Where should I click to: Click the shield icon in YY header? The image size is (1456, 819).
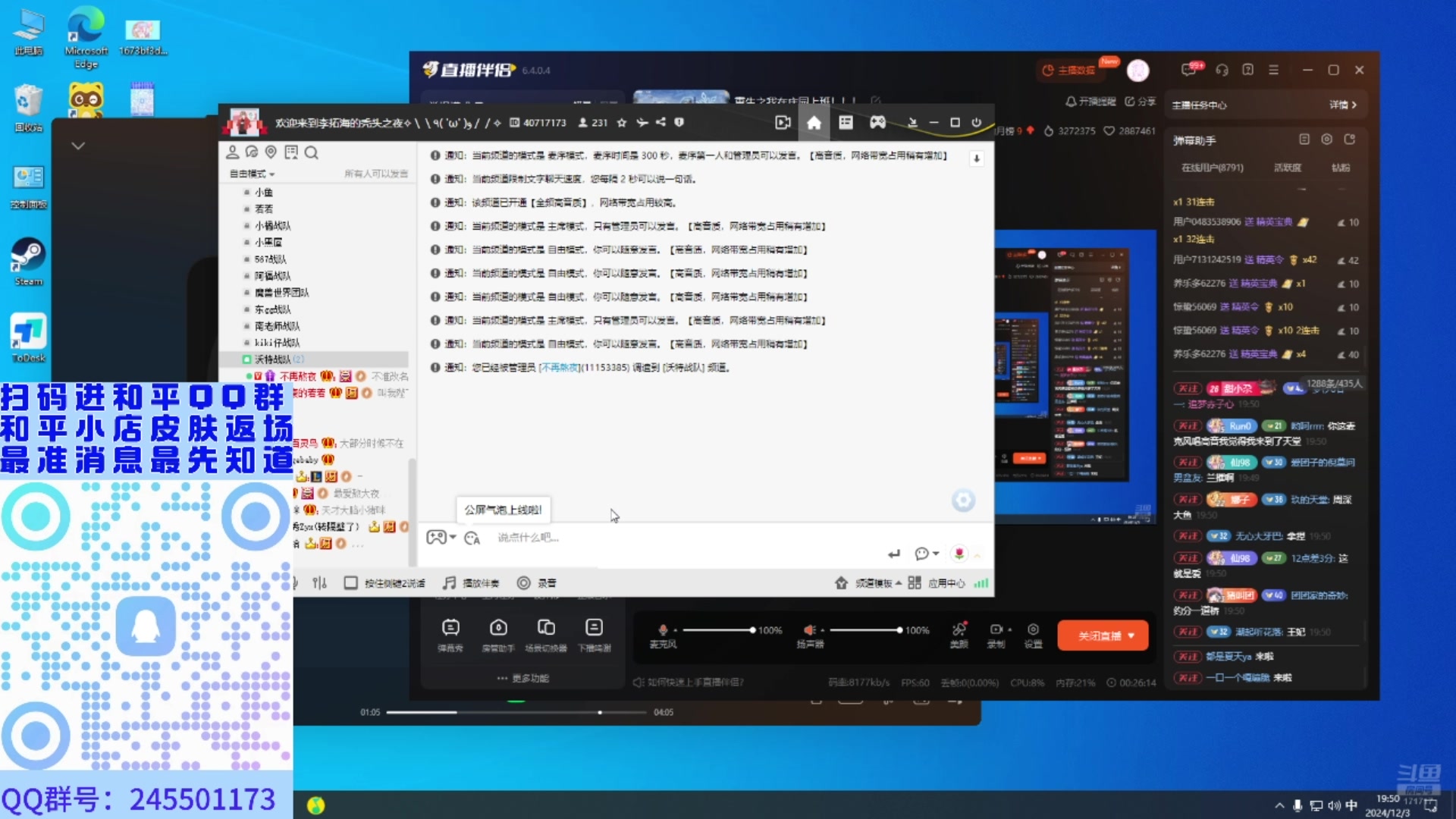[x=679, y=123]
